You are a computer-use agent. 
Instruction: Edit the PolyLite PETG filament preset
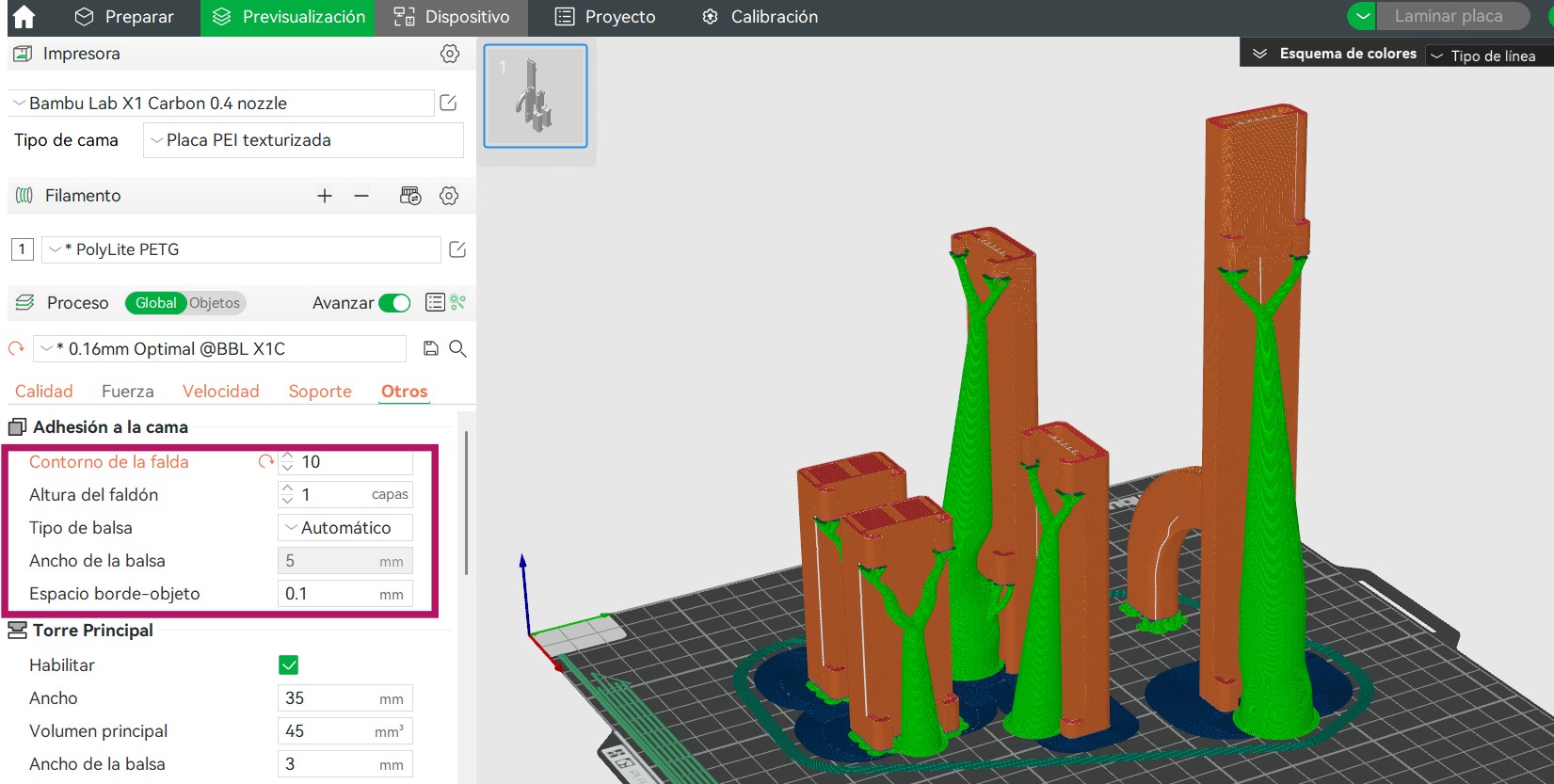pos(457,249)
